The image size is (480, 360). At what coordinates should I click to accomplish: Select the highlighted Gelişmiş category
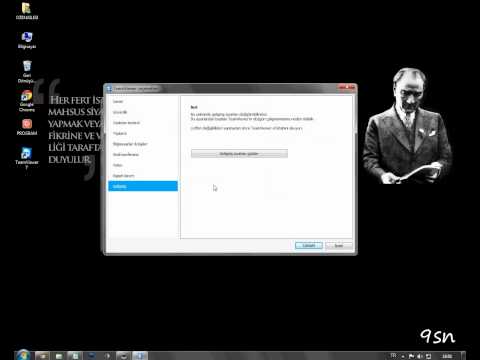143,186
